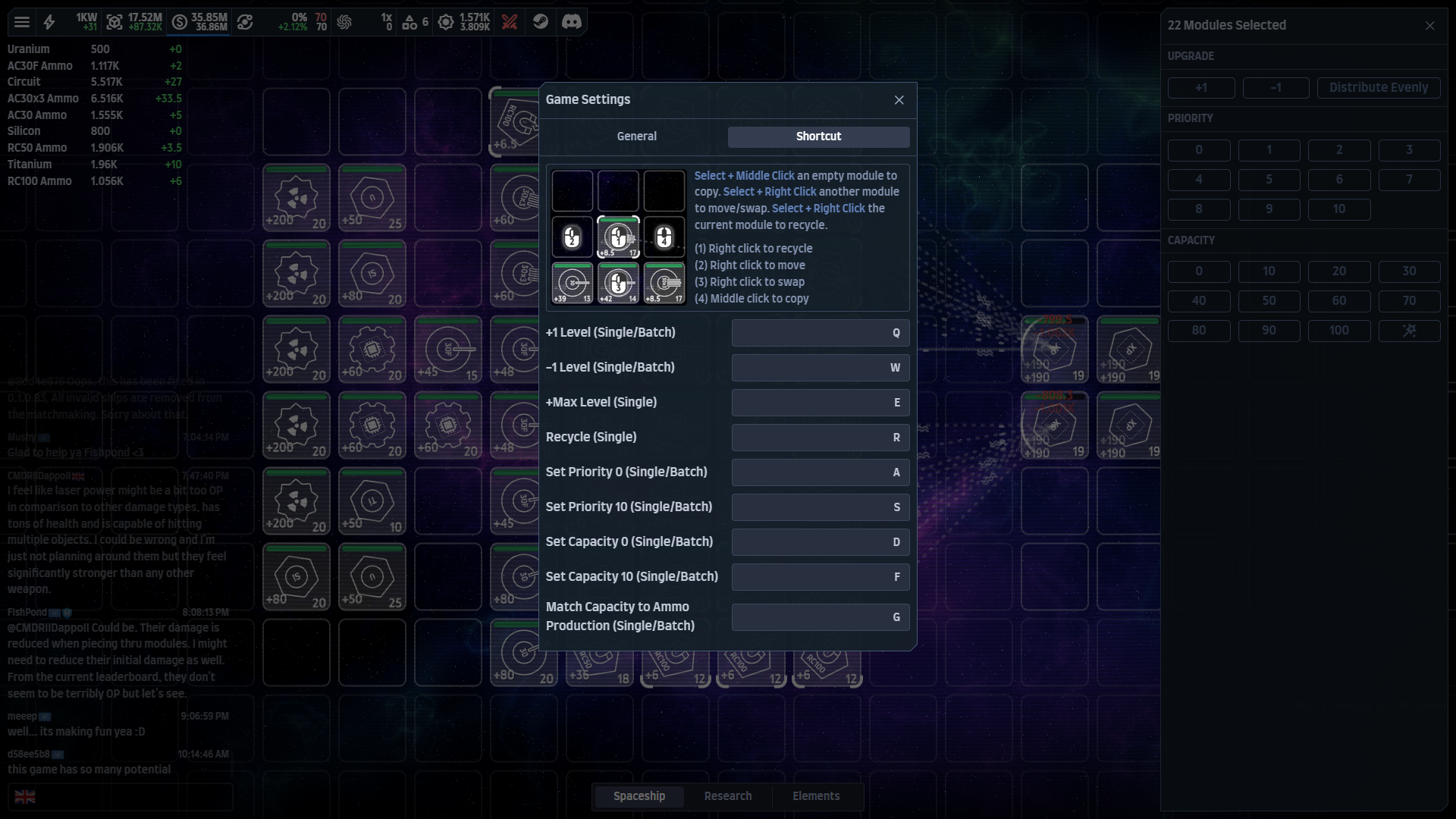Click the lightning bolt power icon
Screen dimensions: 1456x819
point(49,22)
